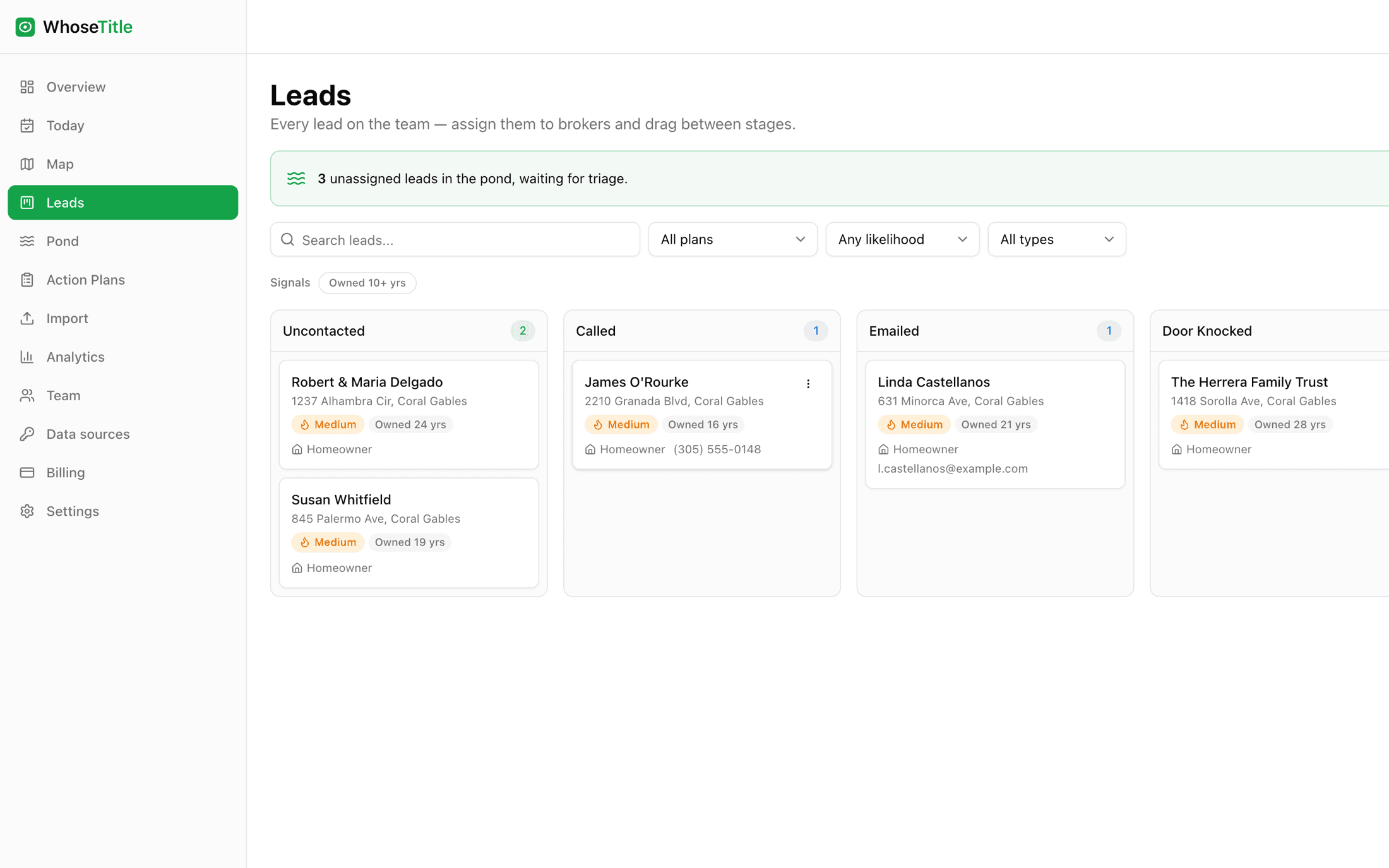Image resolution: width=1389 pixels, height=868 pixels.
Task: Click the Billing credit card icon
Action: [x=27, y=472]
